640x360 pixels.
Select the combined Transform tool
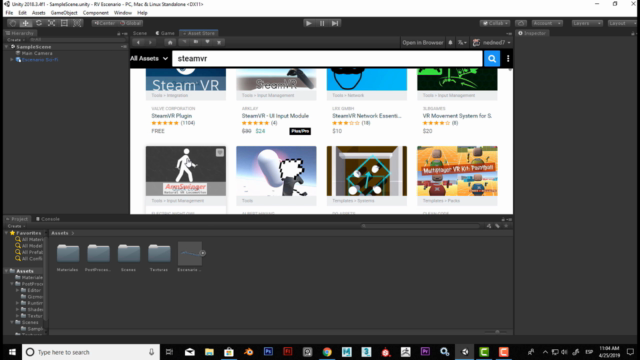77,23
